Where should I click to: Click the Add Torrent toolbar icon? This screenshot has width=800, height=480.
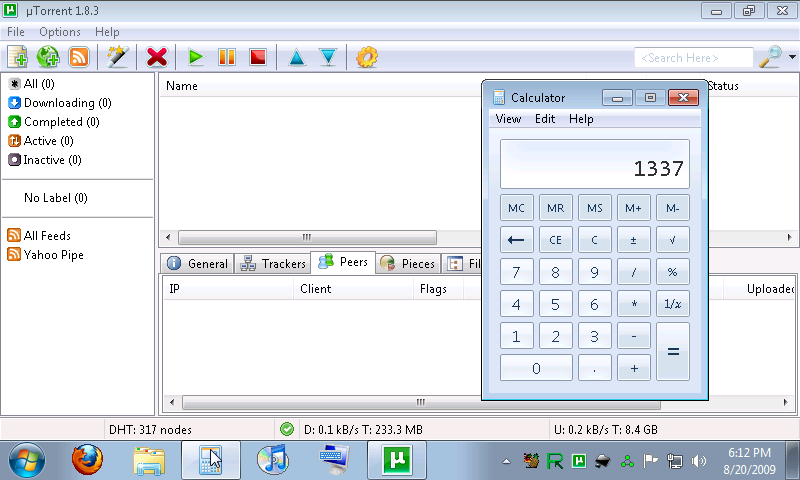17,57
